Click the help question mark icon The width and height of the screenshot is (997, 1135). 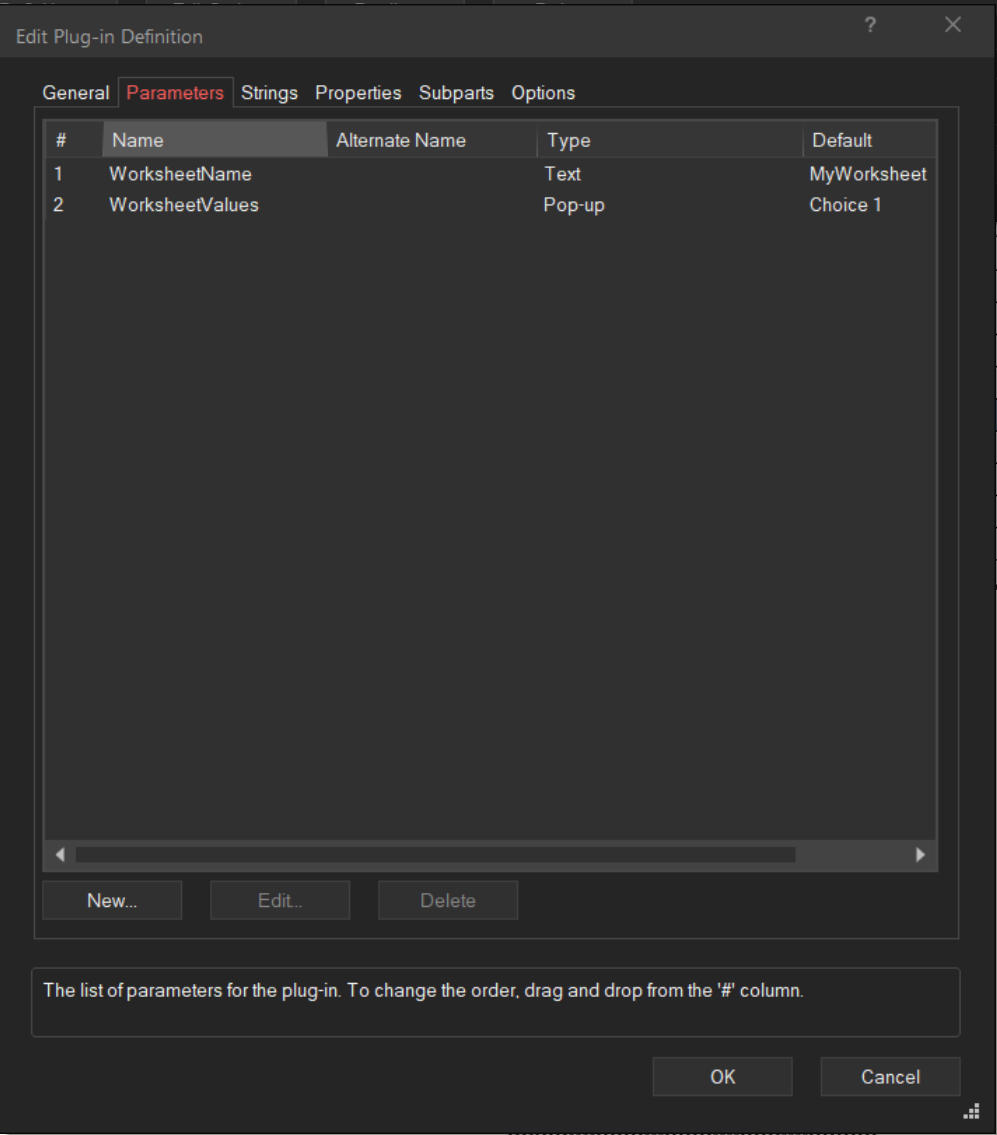click(870, 26)
